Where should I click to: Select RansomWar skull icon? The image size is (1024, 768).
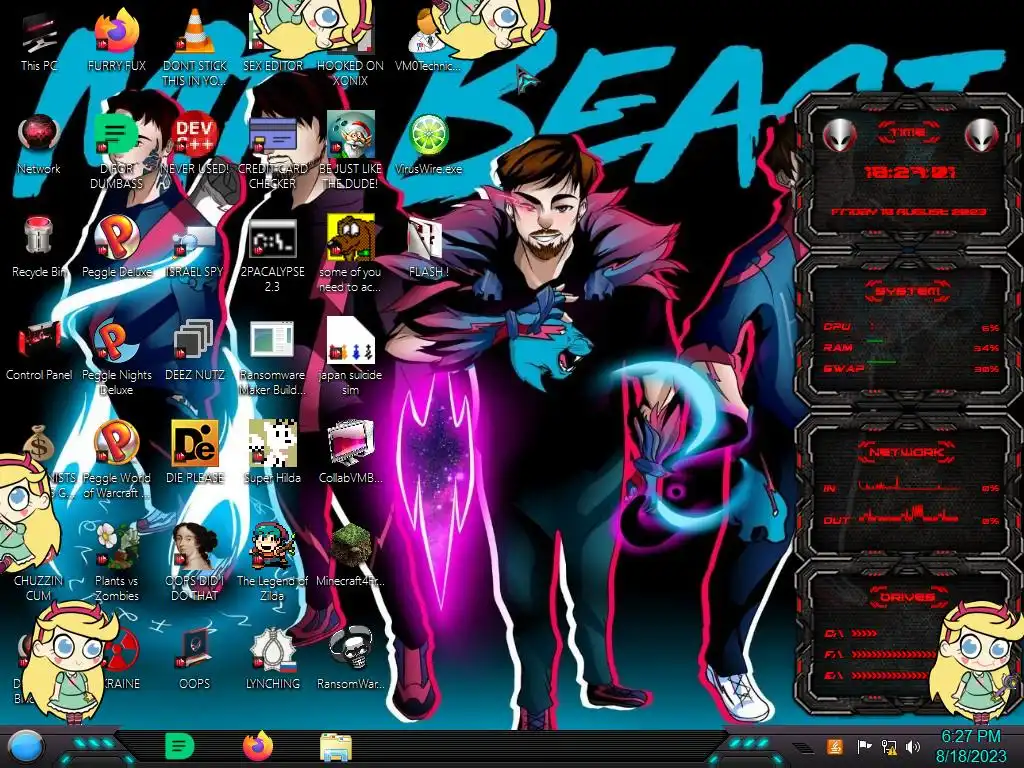tap(350, 660)
